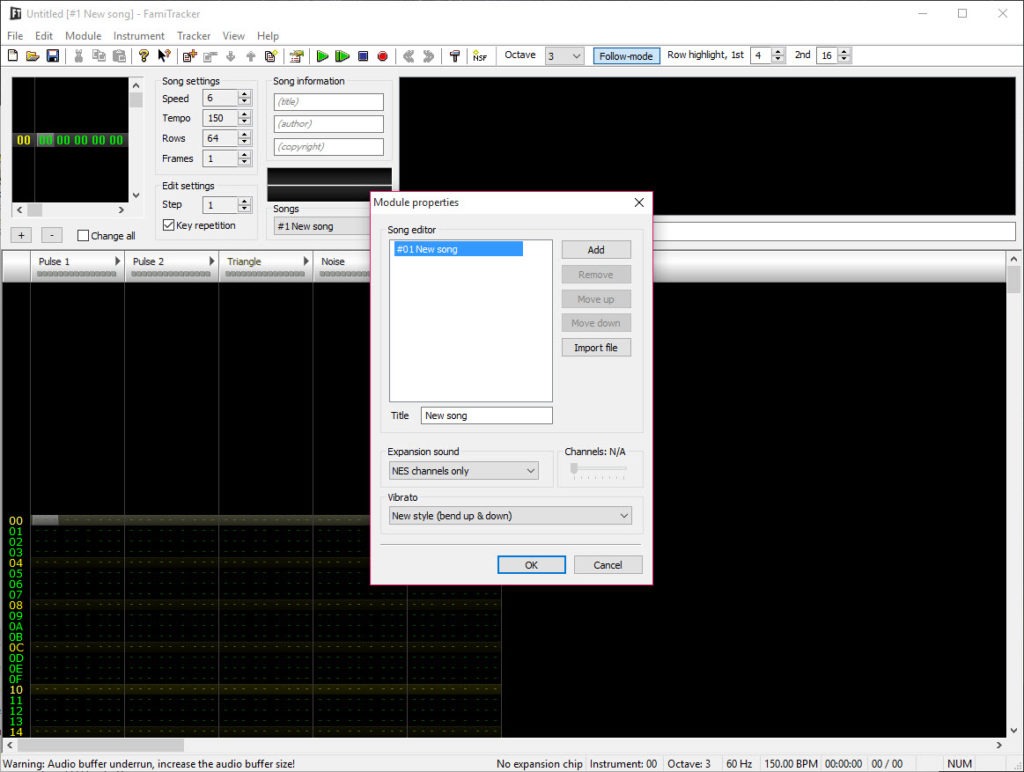
Task: Open the Module menu
Action: (83, 36)
